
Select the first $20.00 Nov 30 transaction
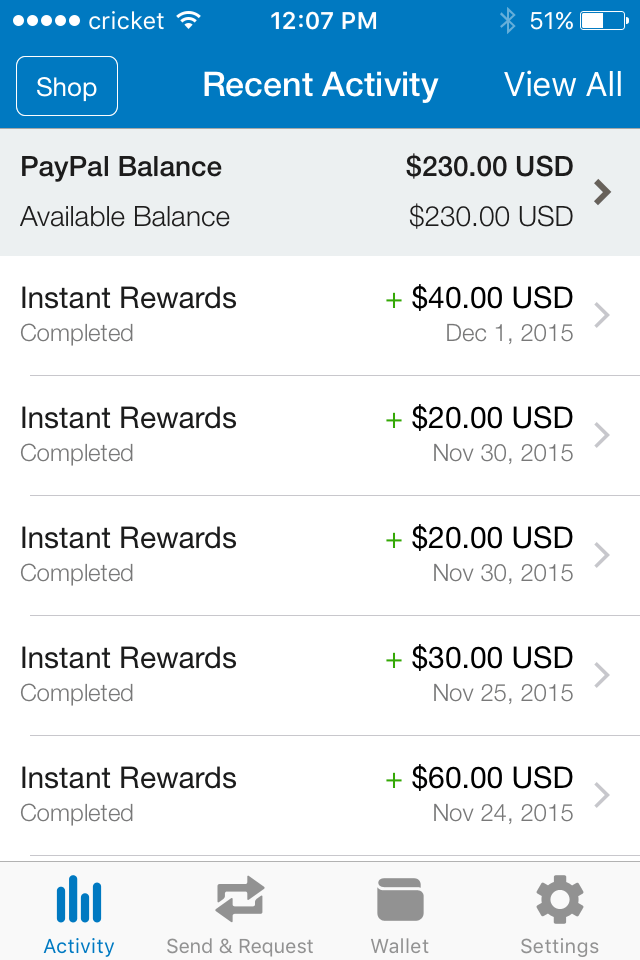(x=320, y=435)
